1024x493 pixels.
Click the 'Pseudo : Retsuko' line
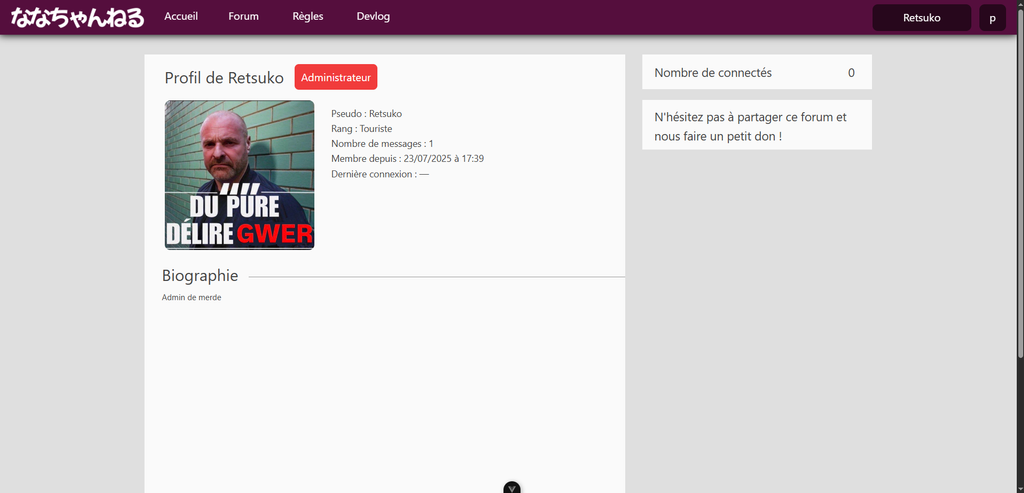pyautogui.click(x=366, y=114)
